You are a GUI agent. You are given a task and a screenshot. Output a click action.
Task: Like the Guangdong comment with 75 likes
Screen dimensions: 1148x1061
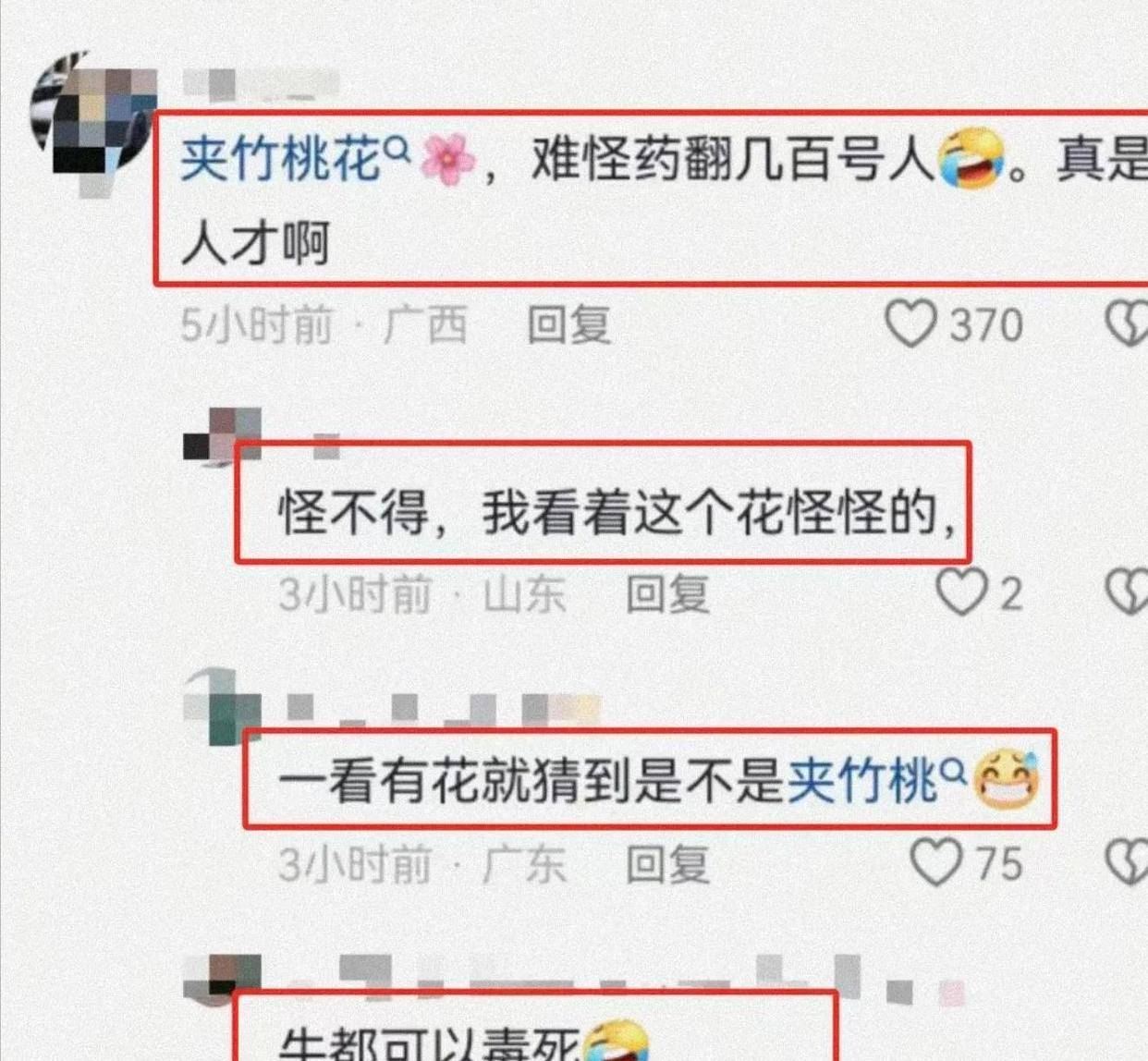point(936,862)
